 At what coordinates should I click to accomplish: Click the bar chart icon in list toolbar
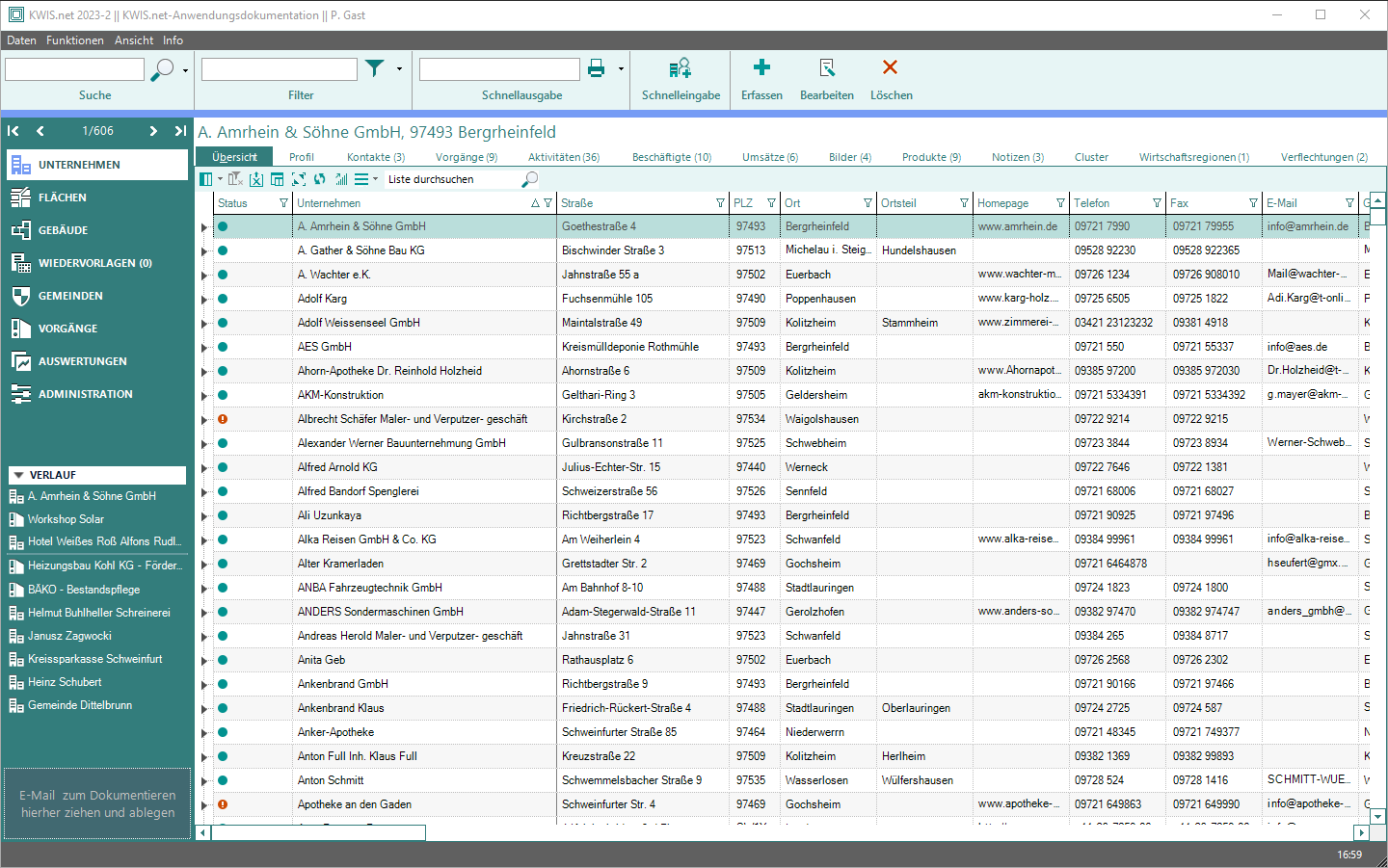click(x=341, y=179)
